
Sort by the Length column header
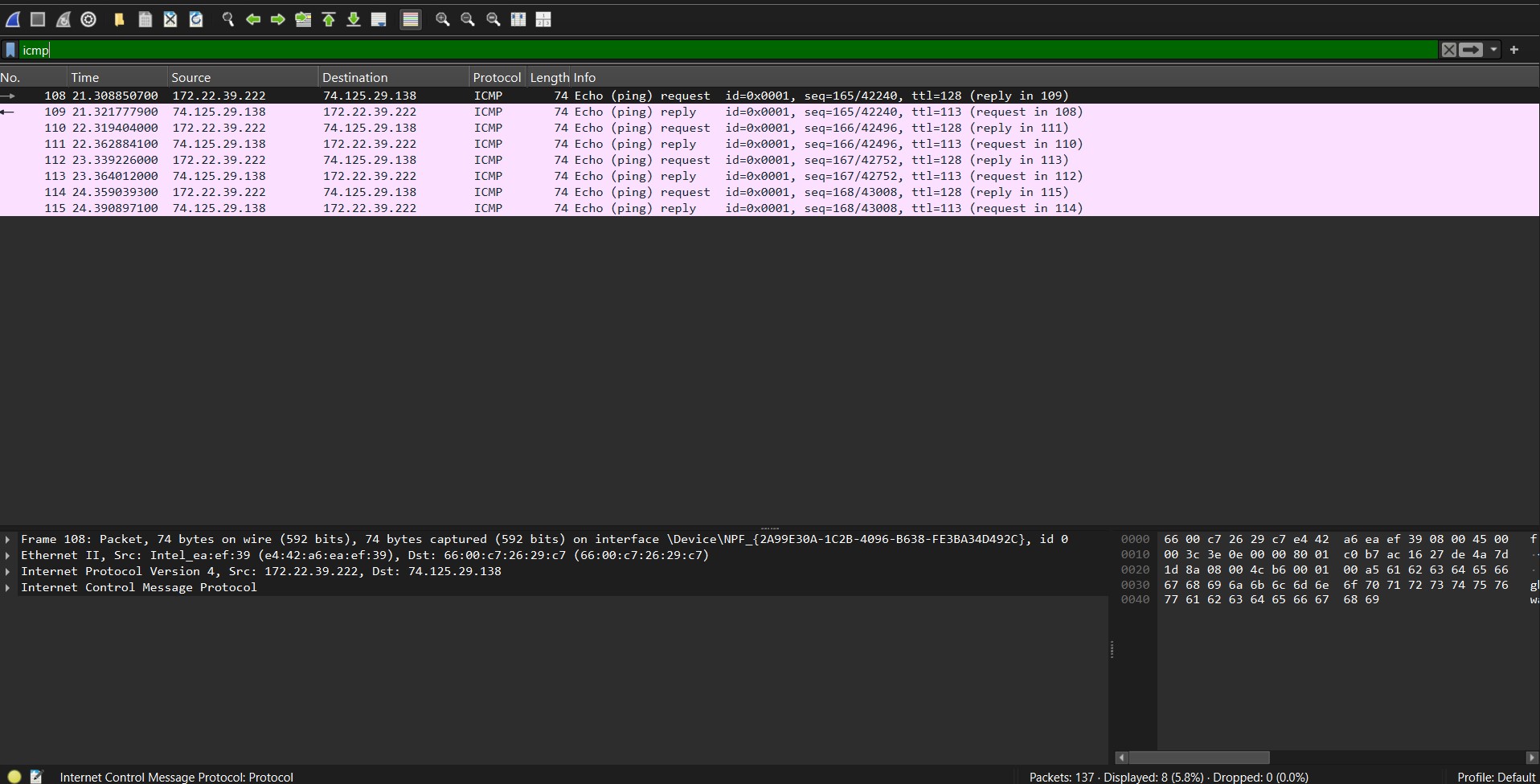pos(550,77)
